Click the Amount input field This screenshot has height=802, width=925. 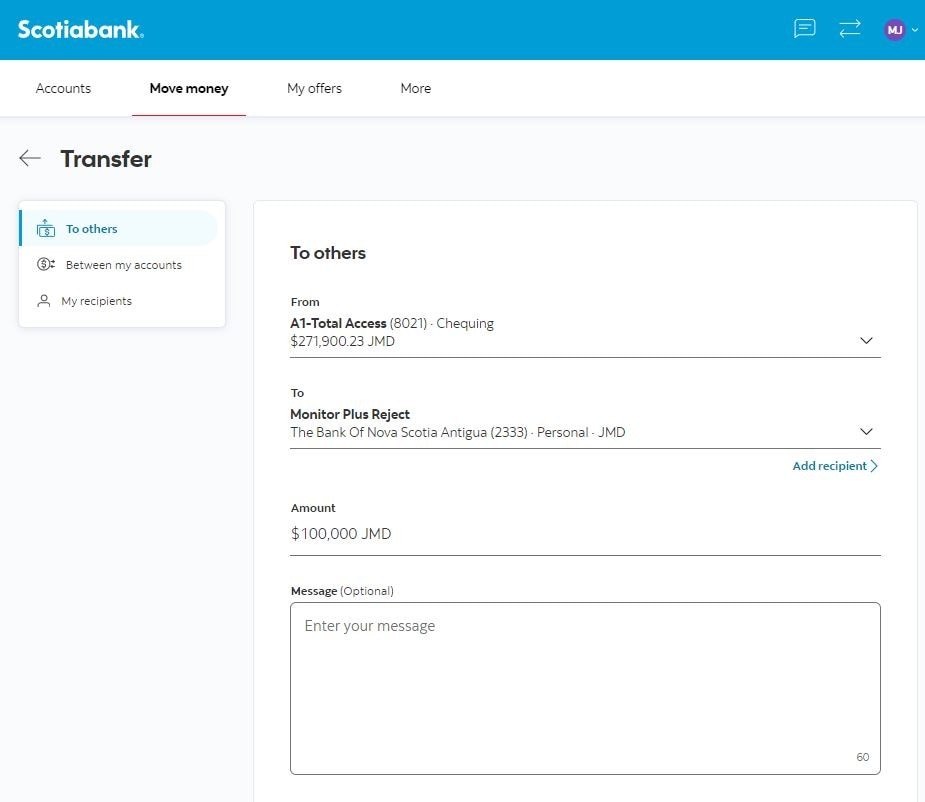pyautogui.click(x=584, y=534)
